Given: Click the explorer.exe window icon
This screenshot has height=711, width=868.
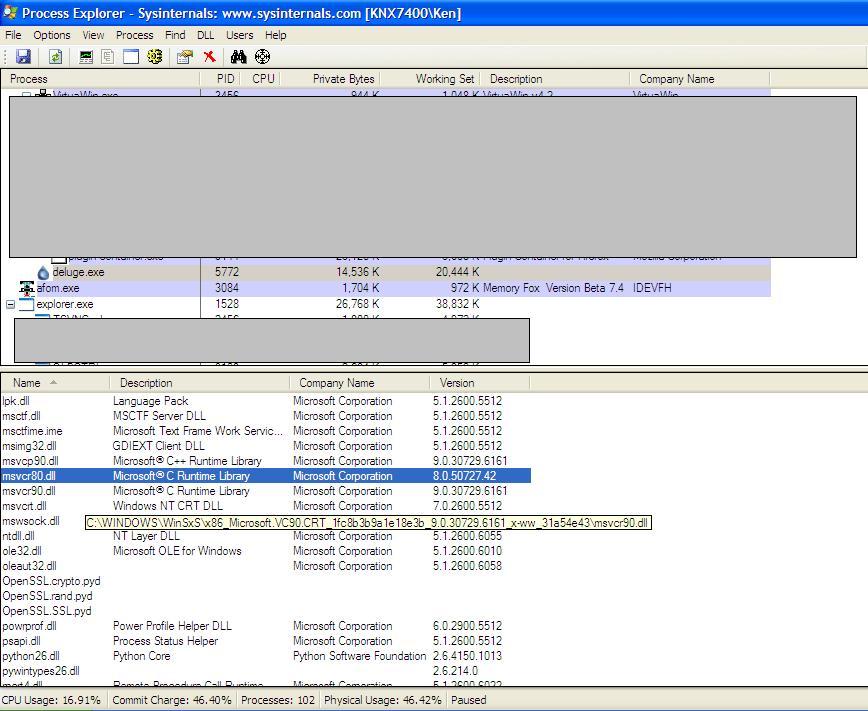Looking at the screenshot, I should [x=27, y=304].
